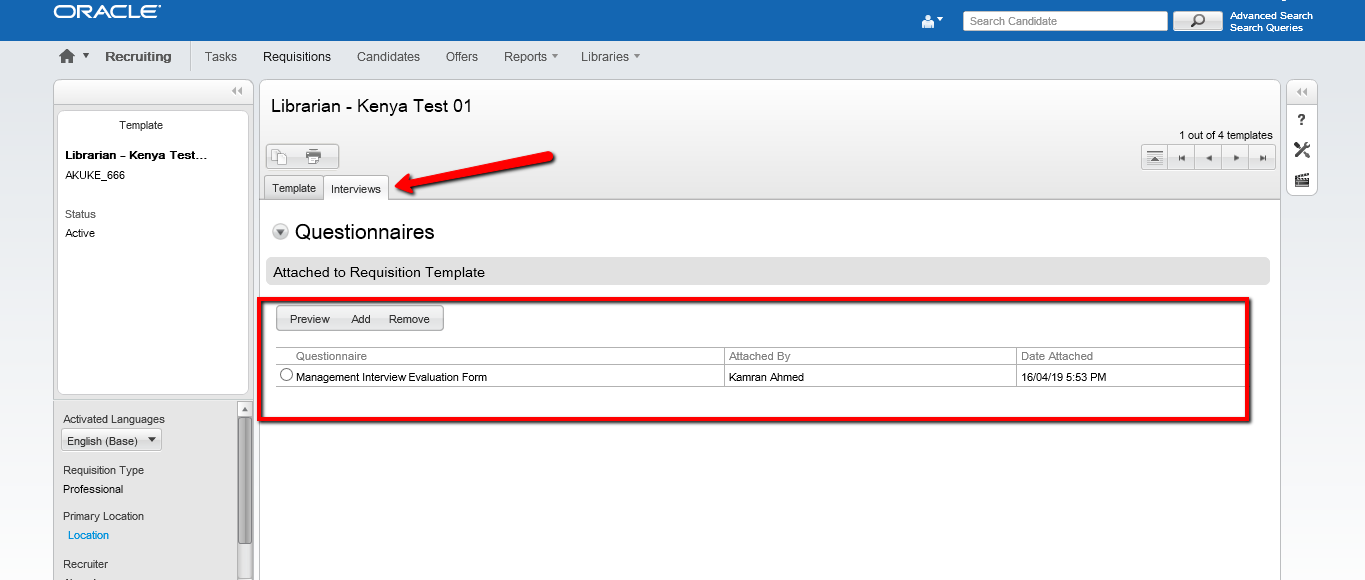Click the AKUKE_666 template ID text
The image size is (1365, 580).
[x=95, y=175]
